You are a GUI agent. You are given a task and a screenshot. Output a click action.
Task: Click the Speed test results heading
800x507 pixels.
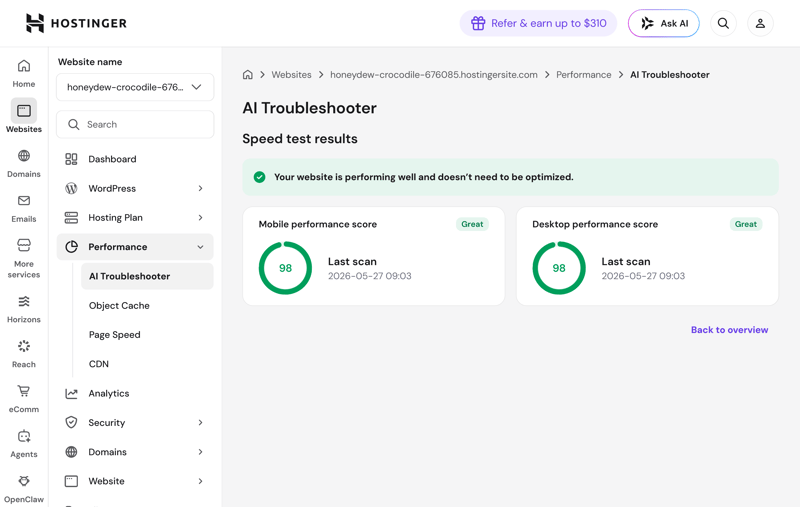300,139
